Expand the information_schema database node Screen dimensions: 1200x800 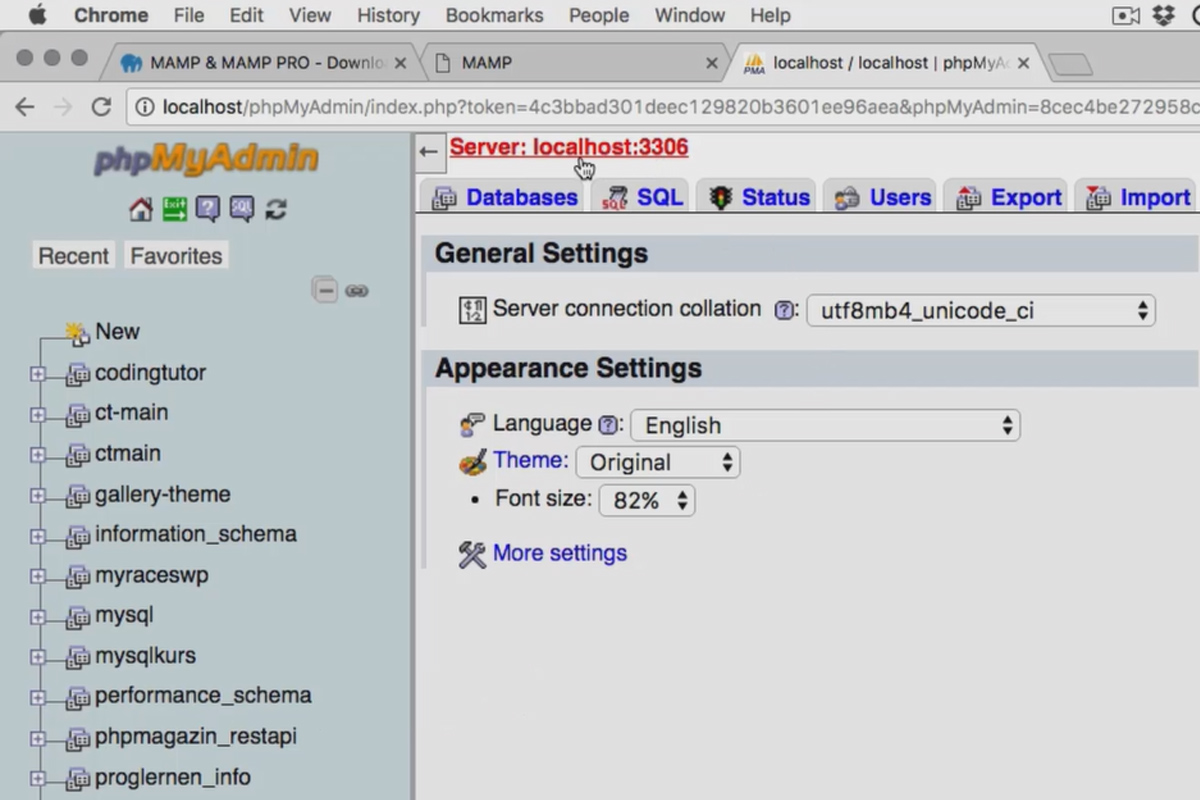[38, 536]
